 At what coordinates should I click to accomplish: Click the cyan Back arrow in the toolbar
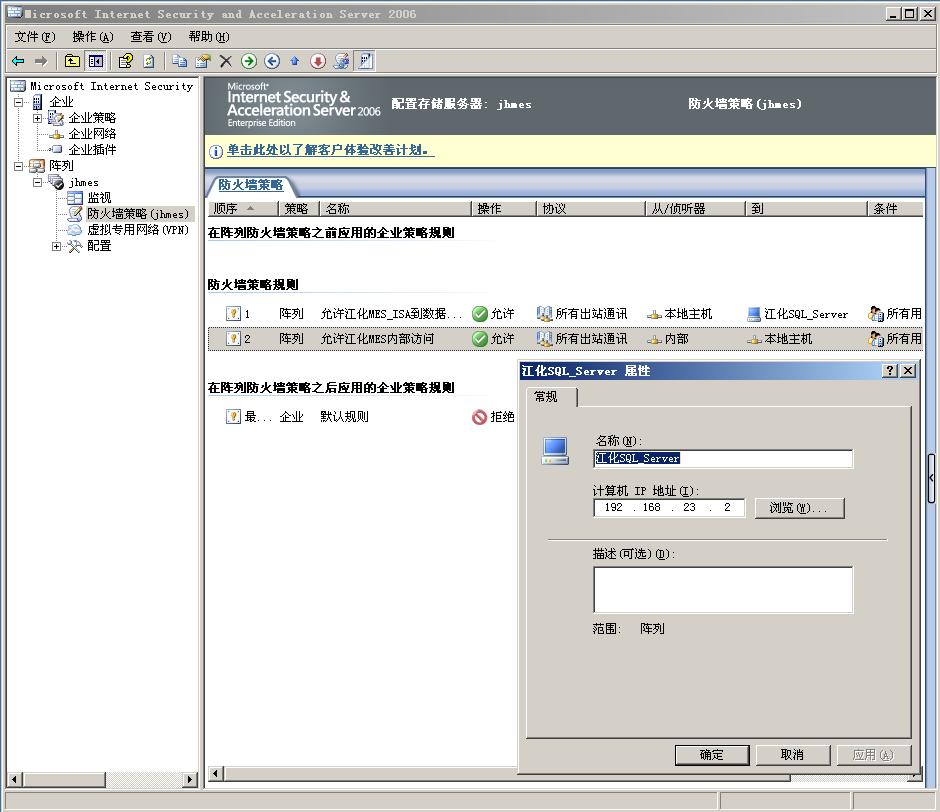coord(19,61)
